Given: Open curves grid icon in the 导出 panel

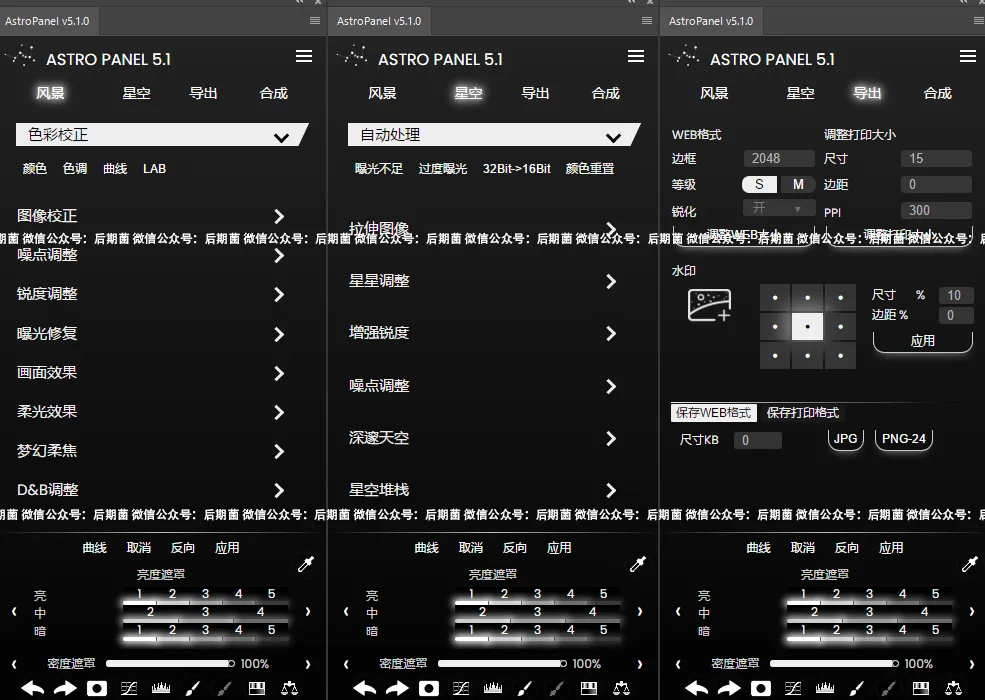Looking at the screenshot, I should click(x=793, y=688).
